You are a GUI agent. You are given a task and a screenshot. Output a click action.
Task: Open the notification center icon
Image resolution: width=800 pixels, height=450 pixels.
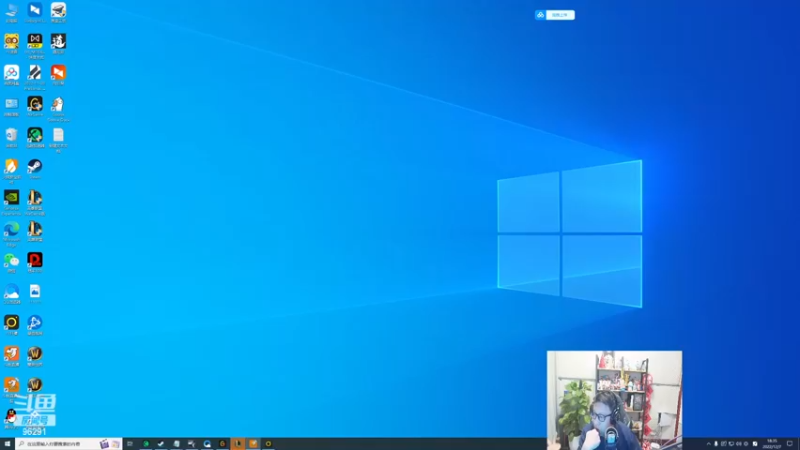pos(790,444)
